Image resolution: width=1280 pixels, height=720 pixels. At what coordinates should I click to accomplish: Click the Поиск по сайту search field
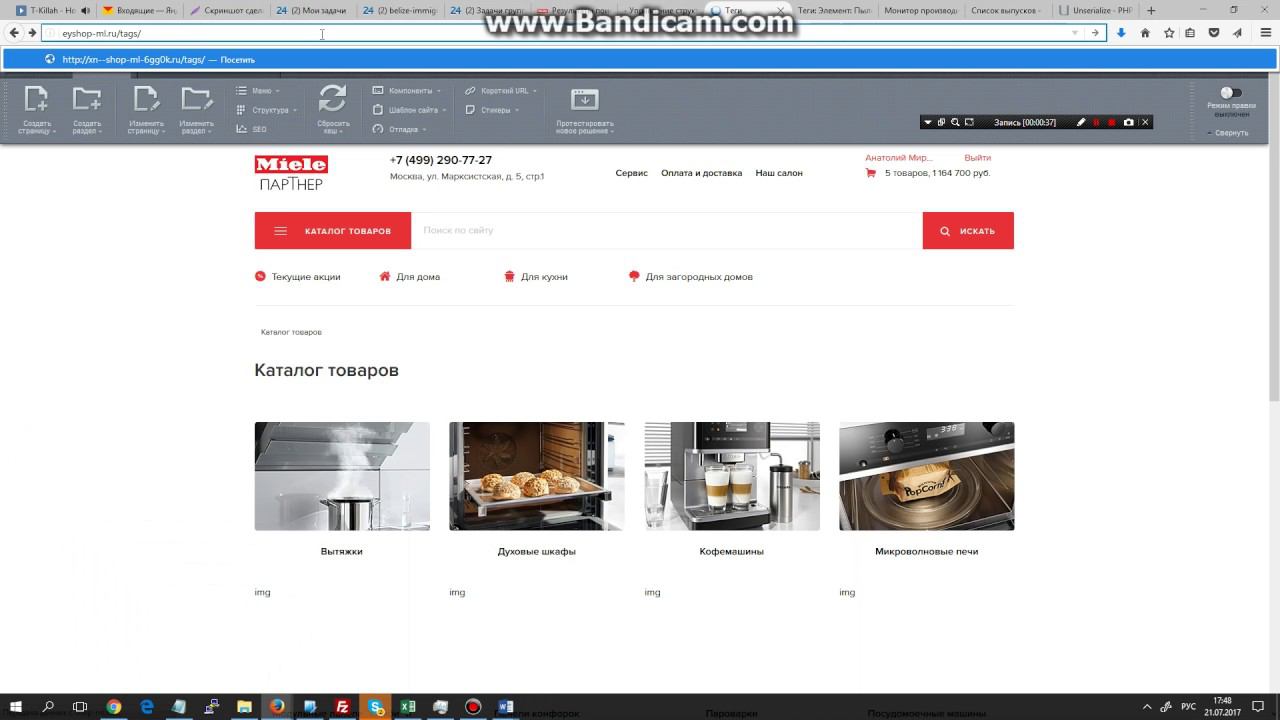(667, 231)
